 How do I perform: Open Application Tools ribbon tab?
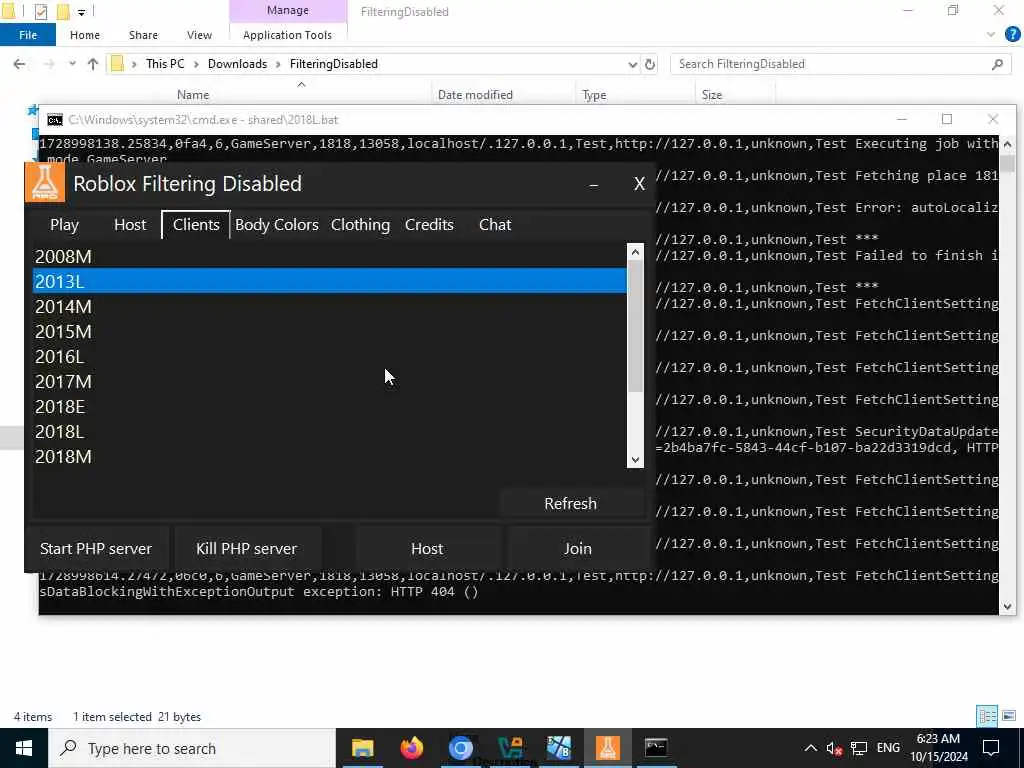pyautogui.click(x=287, y=35)
